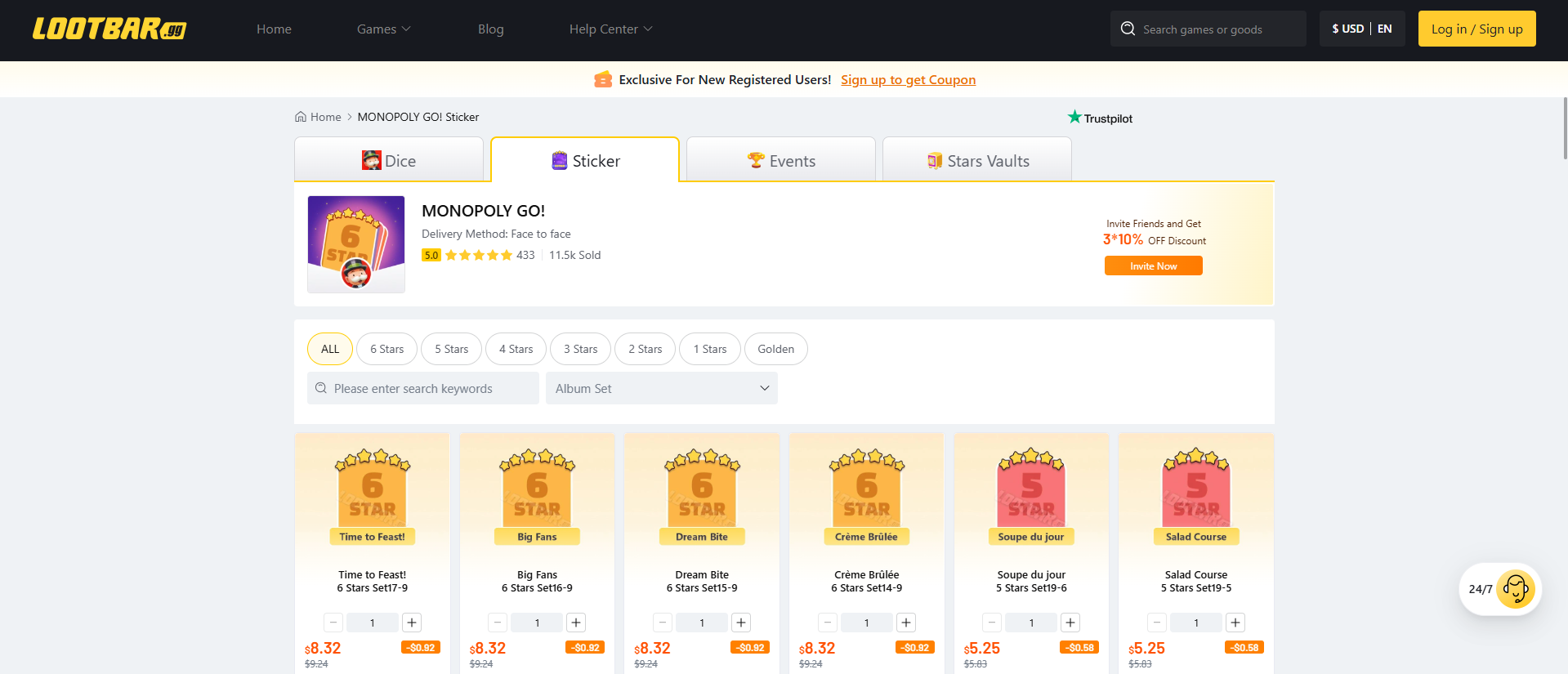Click the search magnifier icon in header
This screenshot has width=1568, height=674.
tap(1128, 29)
